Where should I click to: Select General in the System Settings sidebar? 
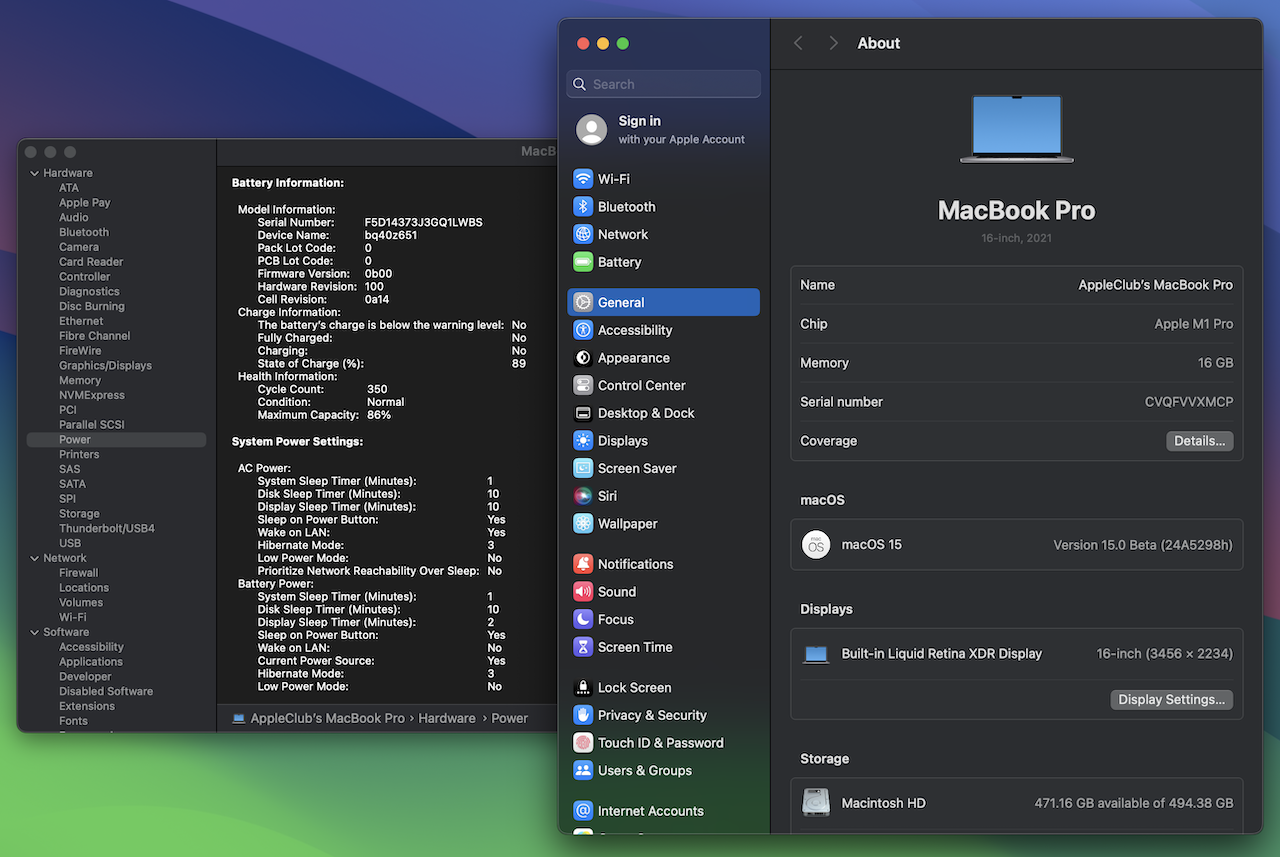(663, 302)
